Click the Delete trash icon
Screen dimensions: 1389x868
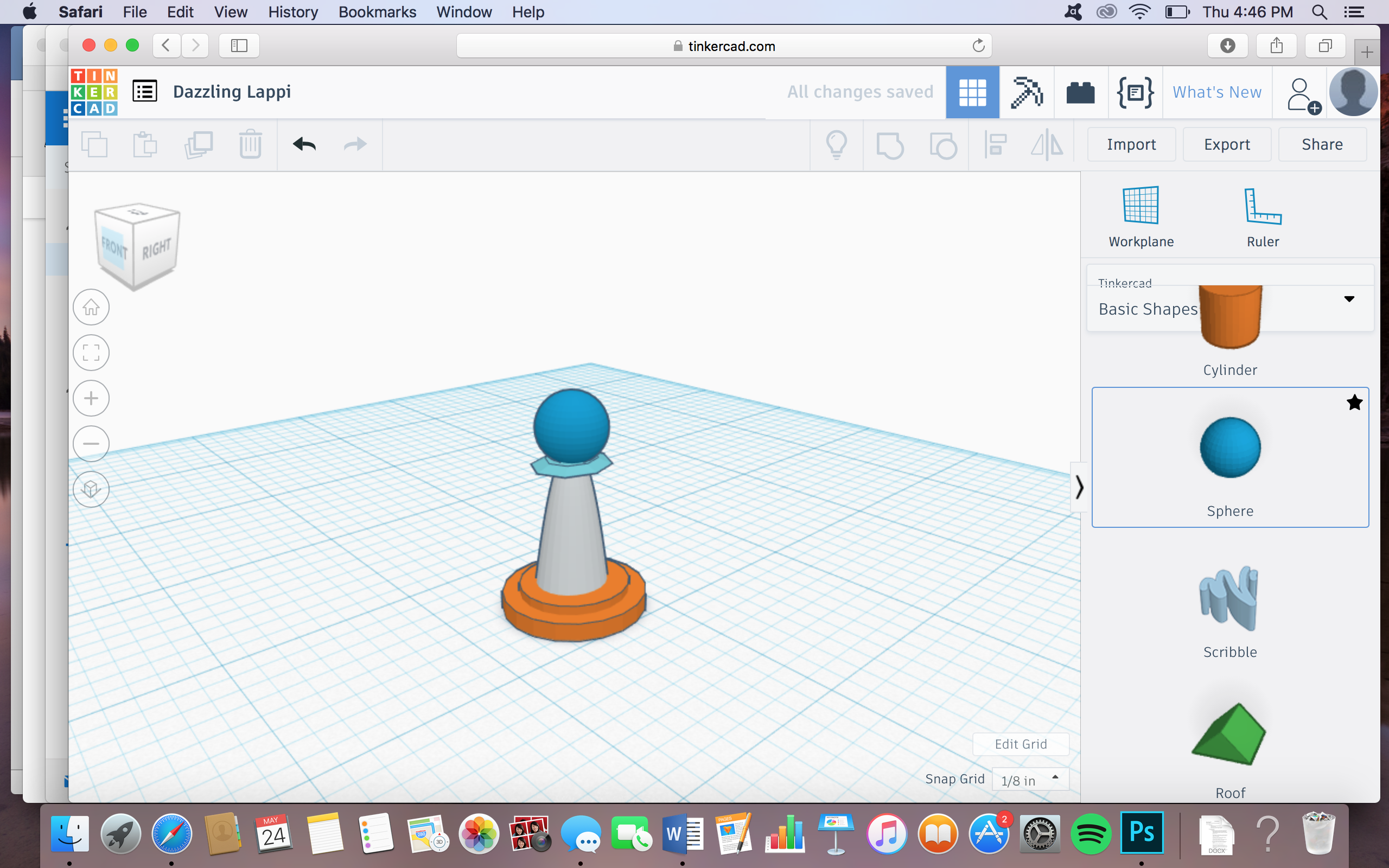pos(250,144)
